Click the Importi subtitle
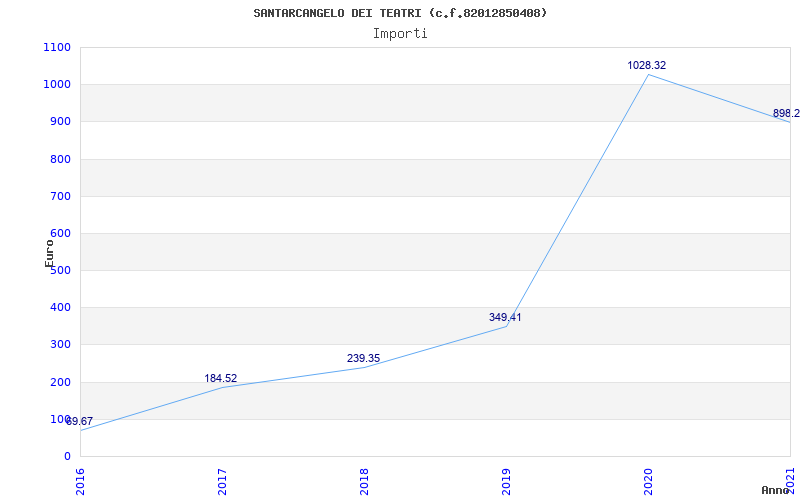Image resolution: width=800 pixels, height=500 pixels. tap(400, 34)
